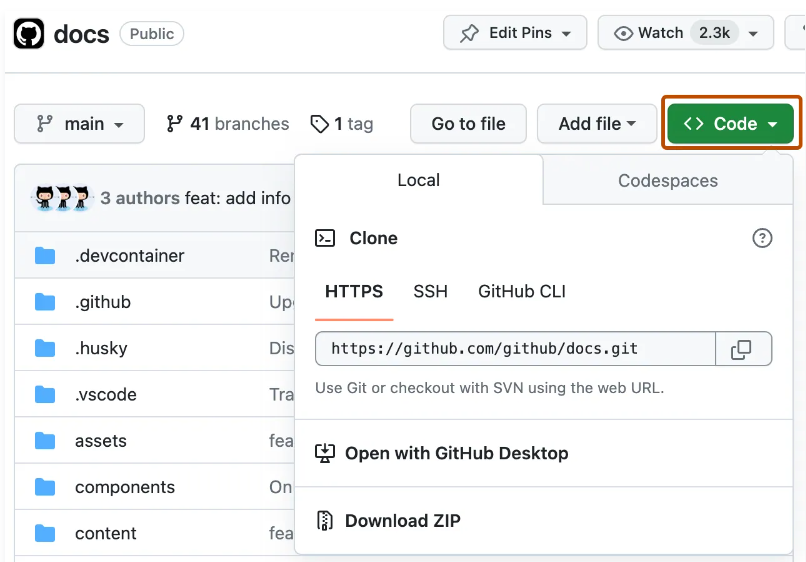The image size is (806, 562).
Task: Open the components folder
Action: [x=125, y=487]
